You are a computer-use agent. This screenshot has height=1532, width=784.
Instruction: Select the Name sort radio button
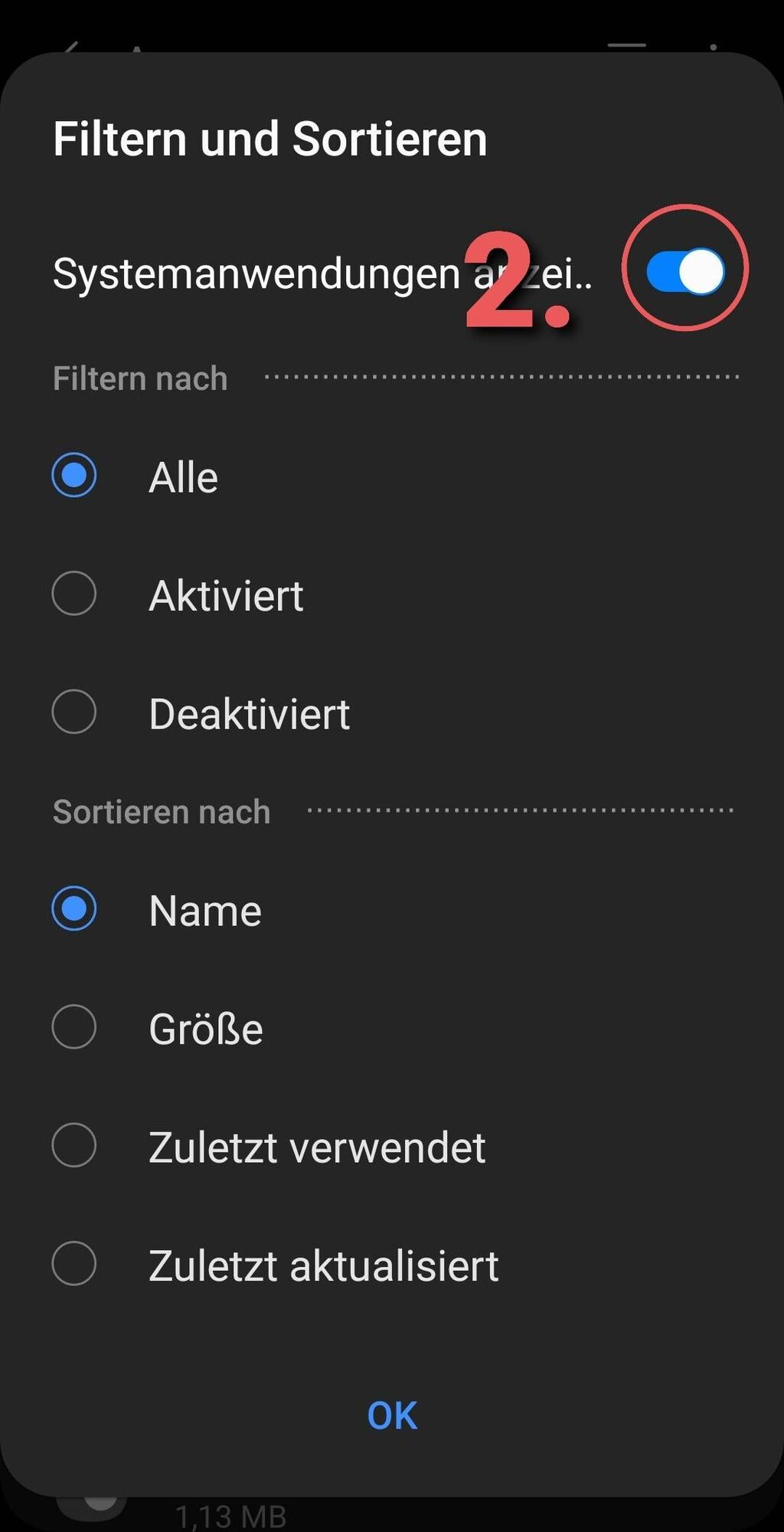coord(74,909)
